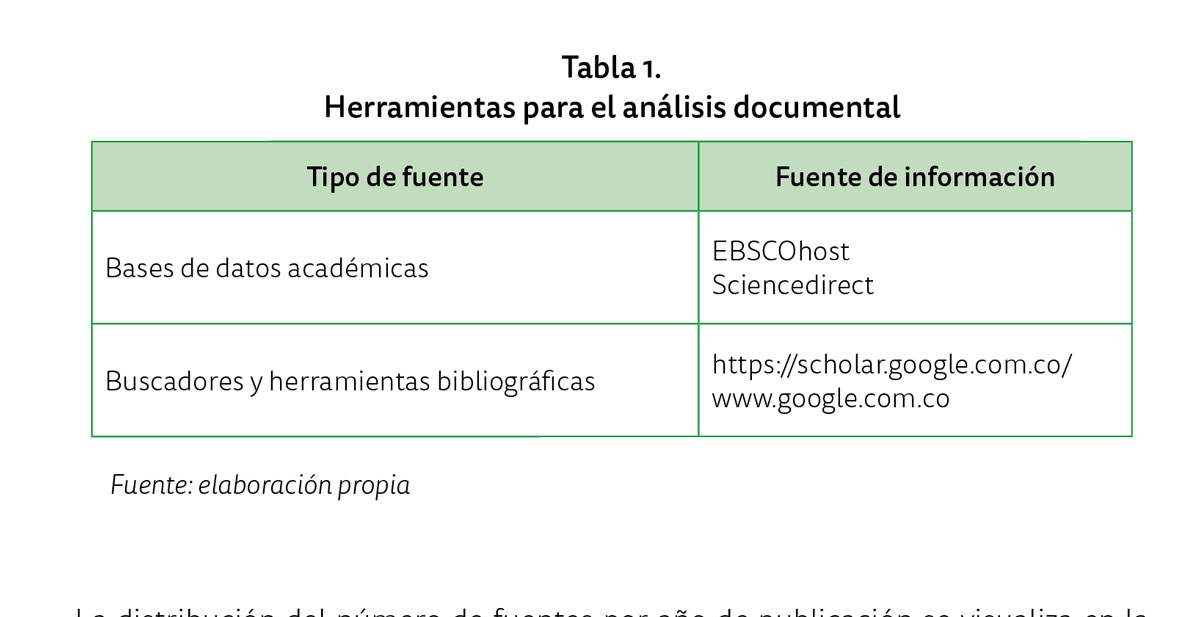The image size is (1200, 617).
Task: Click the Sciencedirect entry
Action: coord(793,285)
